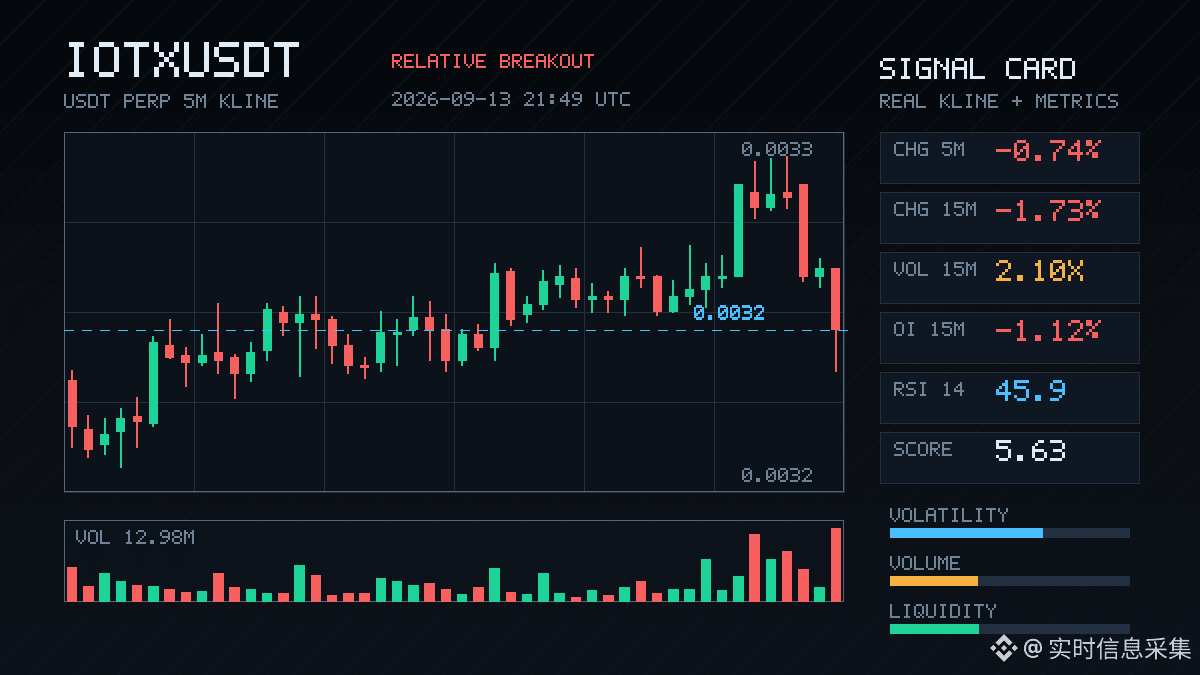Click the RSI 14 value 45.9
Viewport: 1200px width, 675px height.
coord(1030,390)
